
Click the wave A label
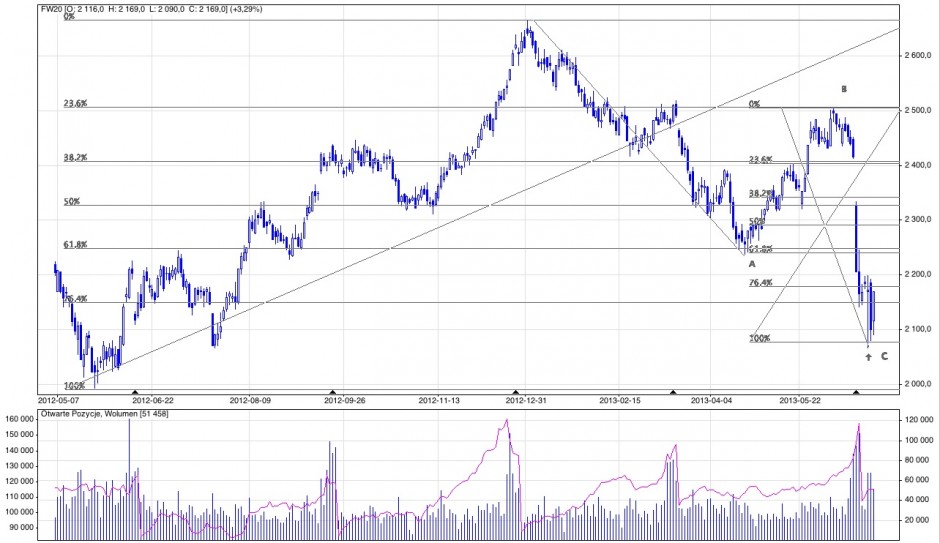751,264
